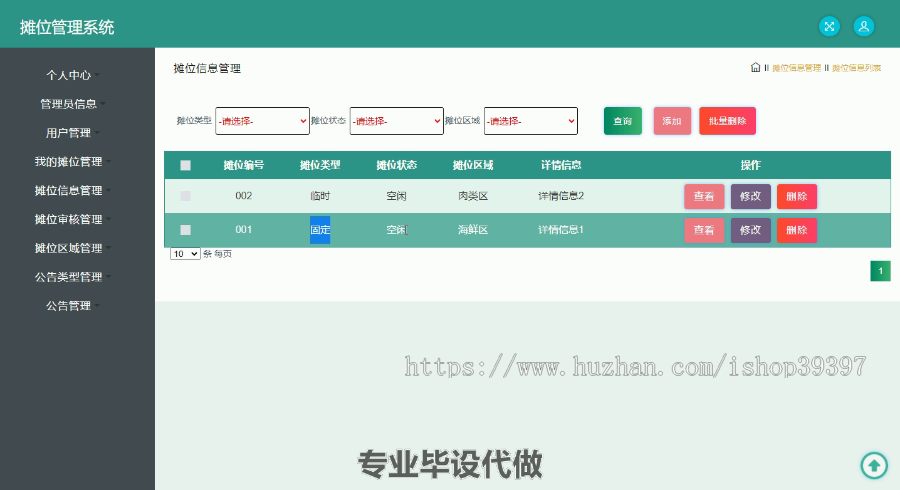Select 摊位信息管理 in sidebar
Image resolution: width=900 pixels, height=490 pixels.
click(68, 190)
